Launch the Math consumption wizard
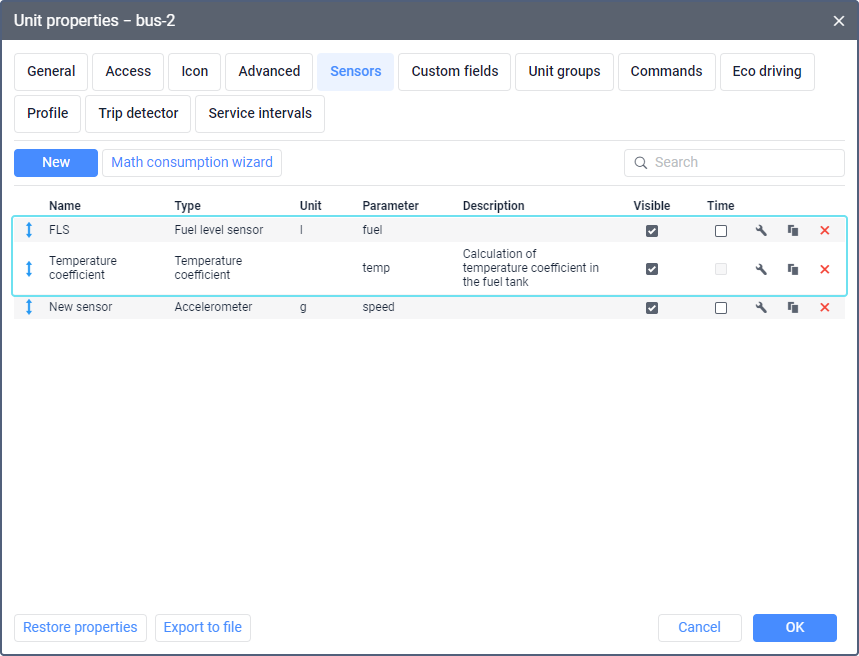The height and width of the screenshot is (656, 859). (x=192, y=163)
